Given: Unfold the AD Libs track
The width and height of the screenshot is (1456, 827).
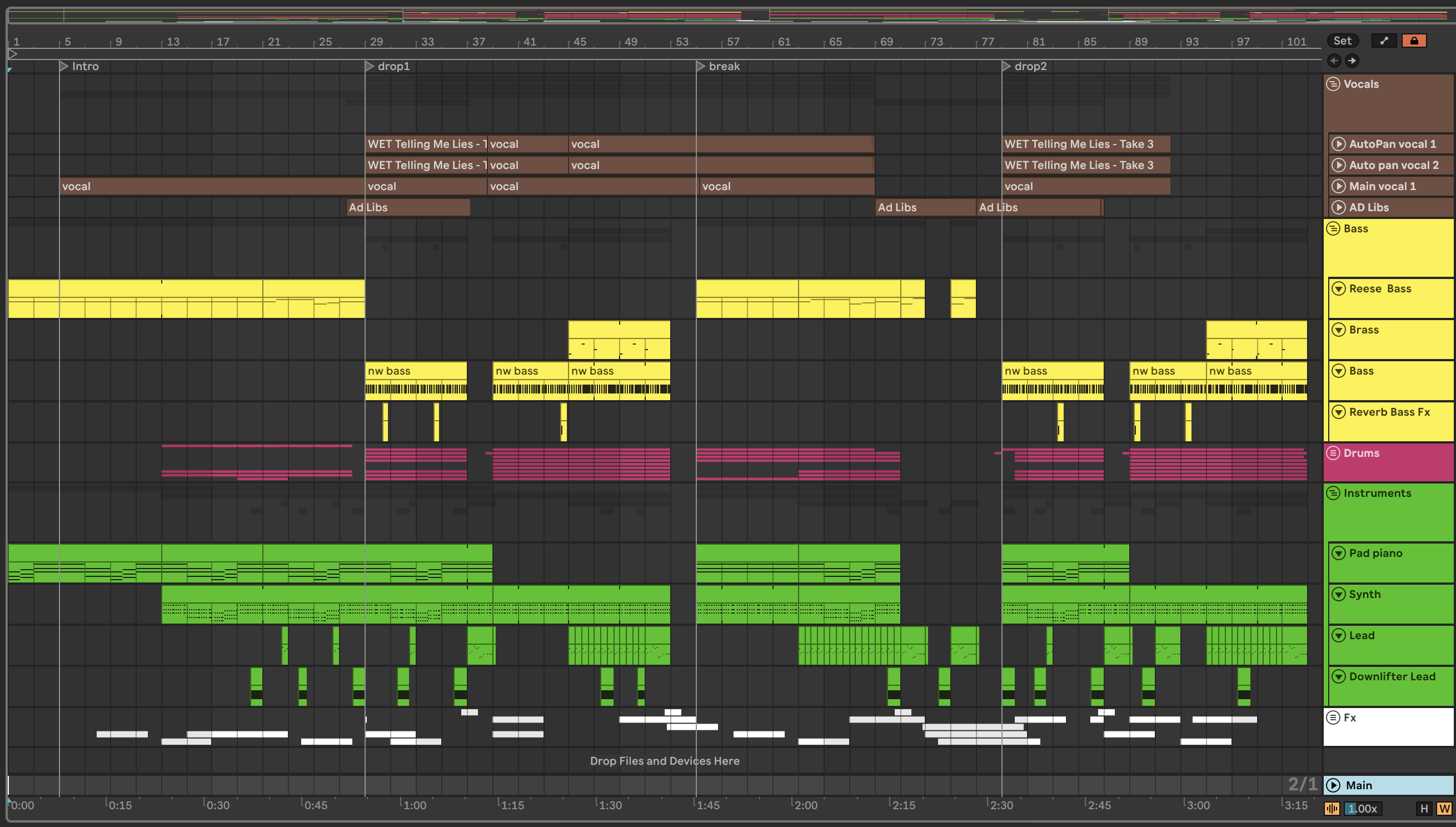Looking at the screenshot, I should click(x=1339, y=207).
